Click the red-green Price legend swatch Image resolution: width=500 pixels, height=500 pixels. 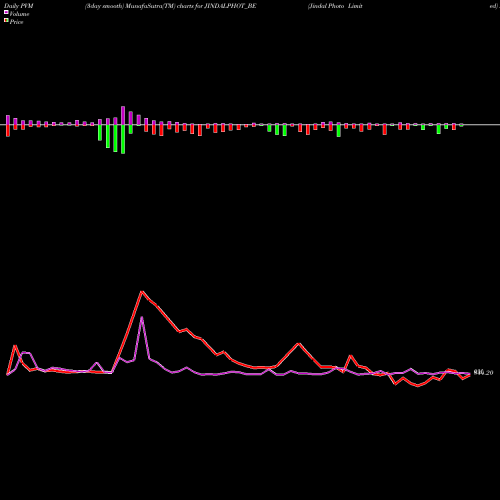(6, 21)
